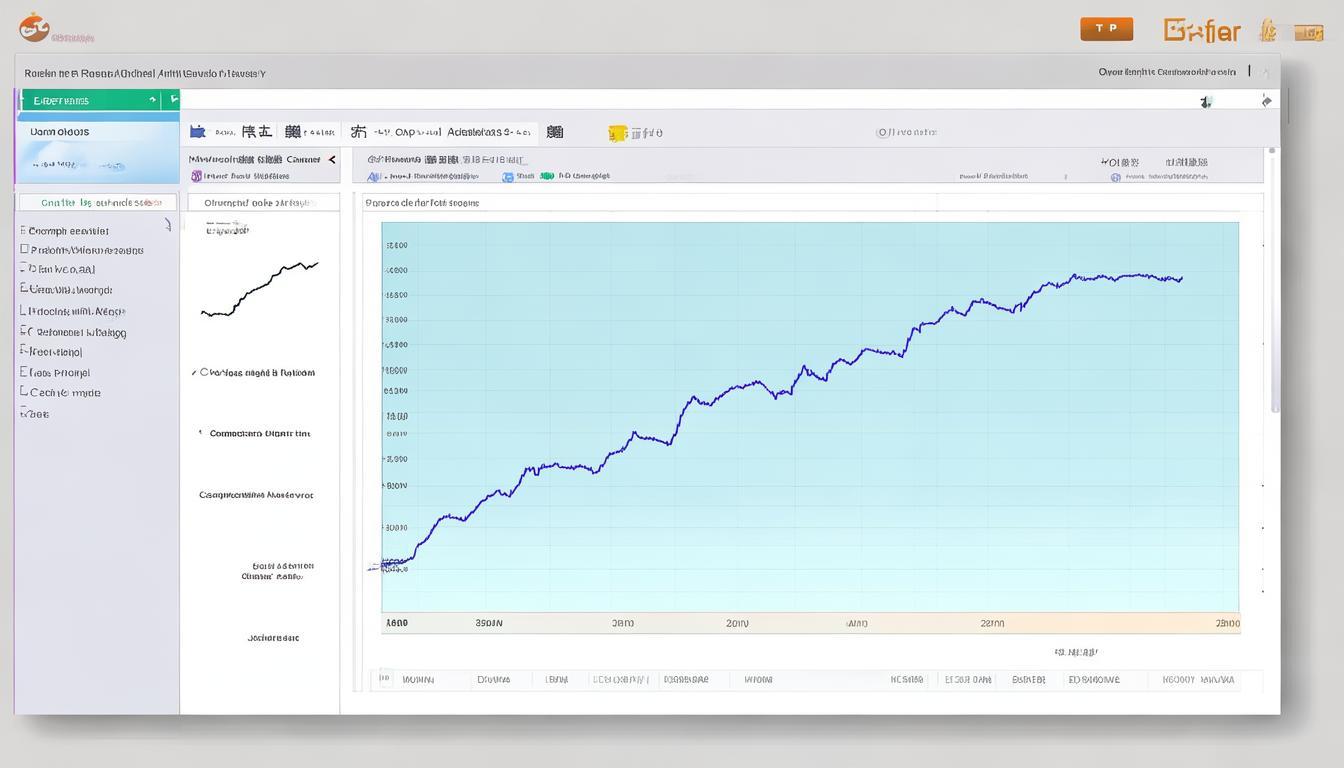Tick the third checkbox in the sidebar list
1344x768 pixels.
coord(24,269)
